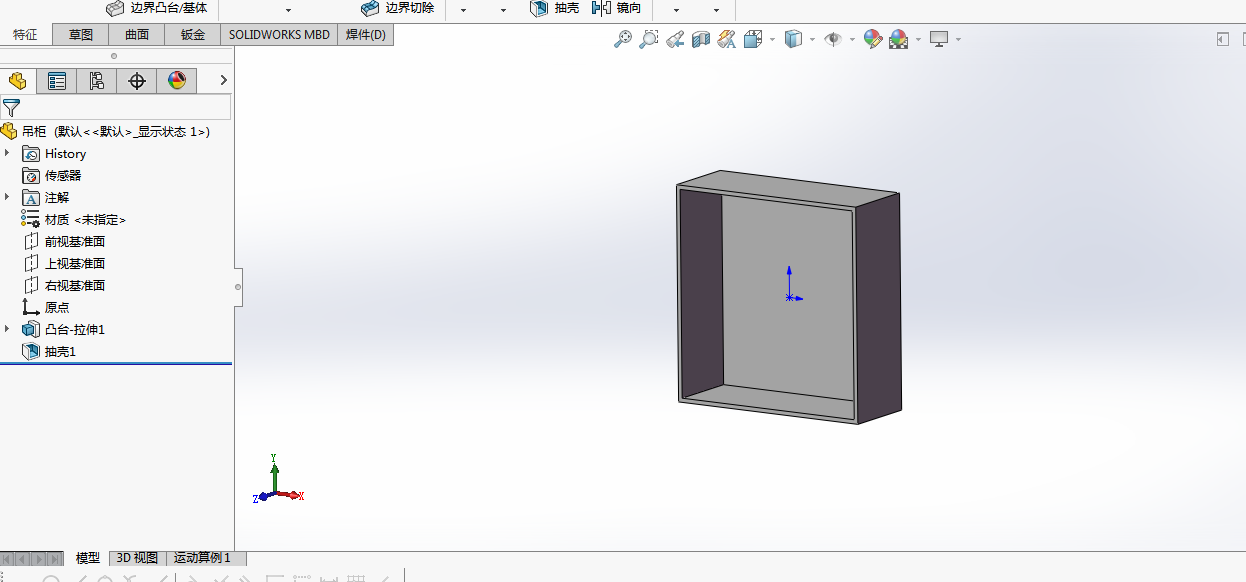Select the History tree item

(x=54, y=154)
